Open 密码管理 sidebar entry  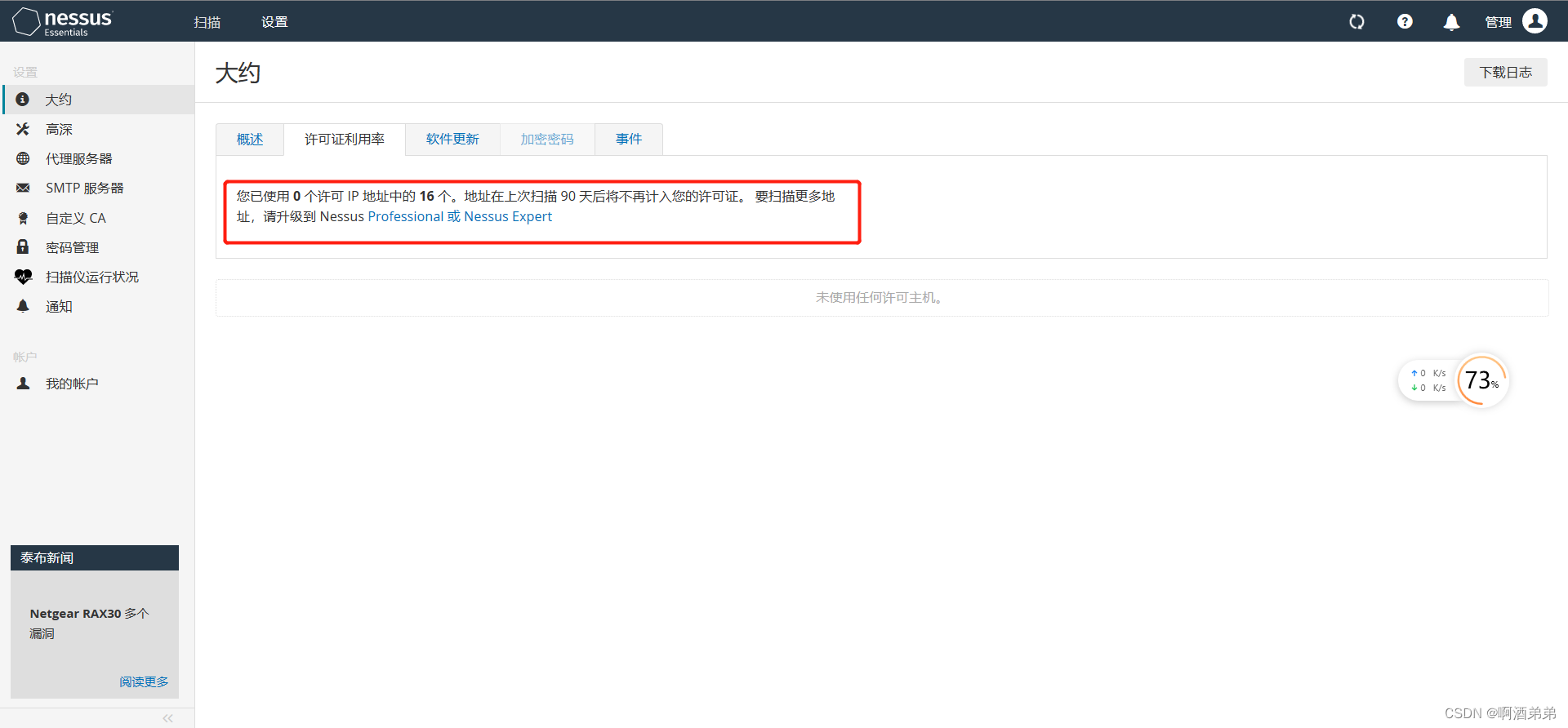[98, 247]
